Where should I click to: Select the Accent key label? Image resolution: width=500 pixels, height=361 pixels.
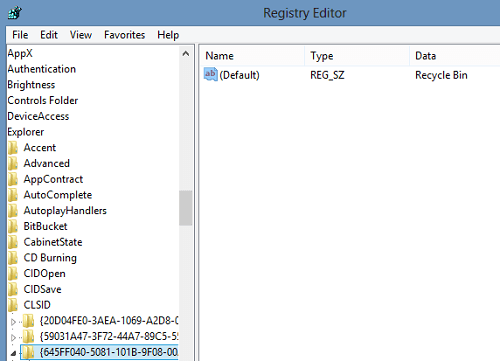point(40,148)
